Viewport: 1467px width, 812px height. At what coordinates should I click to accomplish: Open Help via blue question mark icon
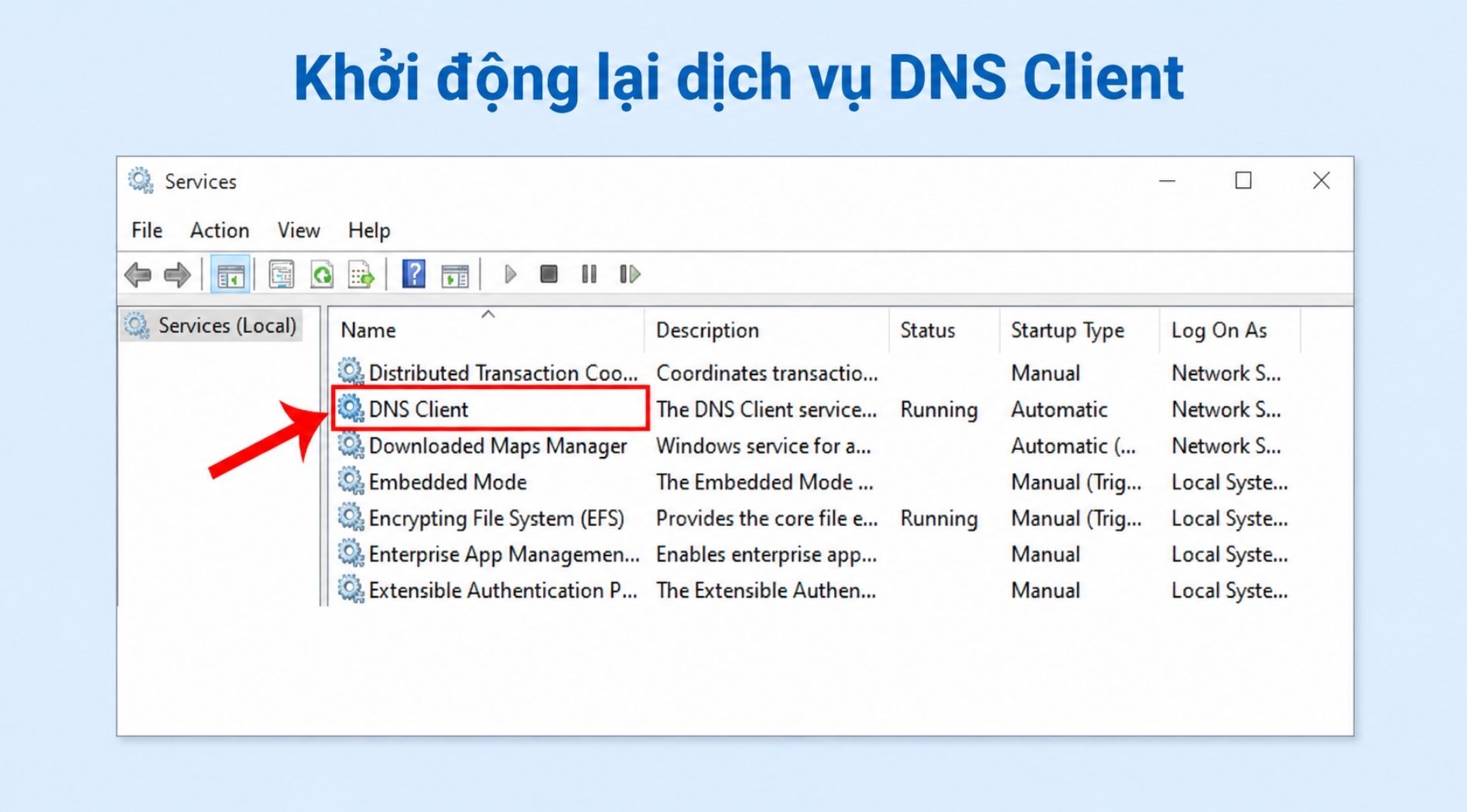414,275
